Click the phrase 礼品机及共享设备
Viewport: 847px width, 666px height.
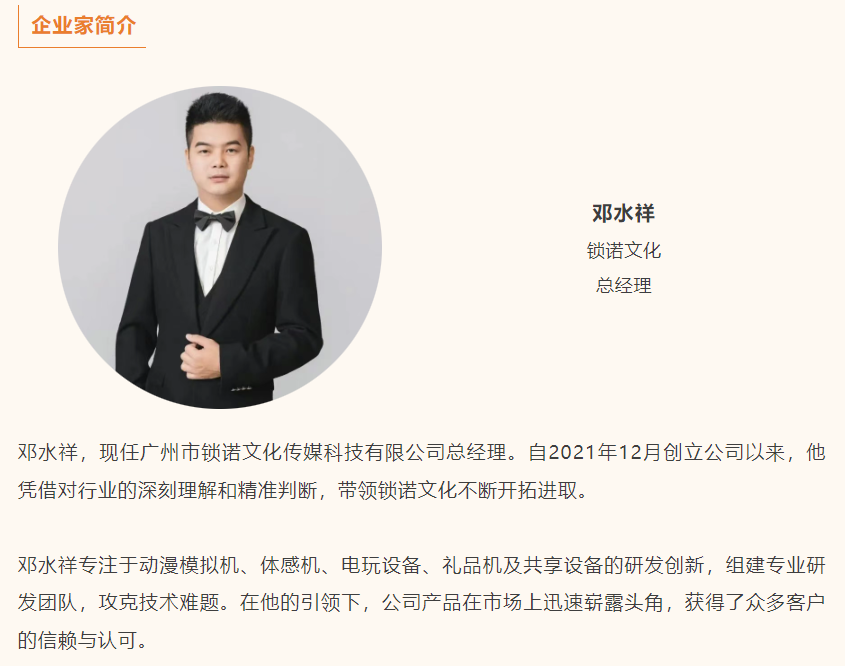[x=522, y=565]
